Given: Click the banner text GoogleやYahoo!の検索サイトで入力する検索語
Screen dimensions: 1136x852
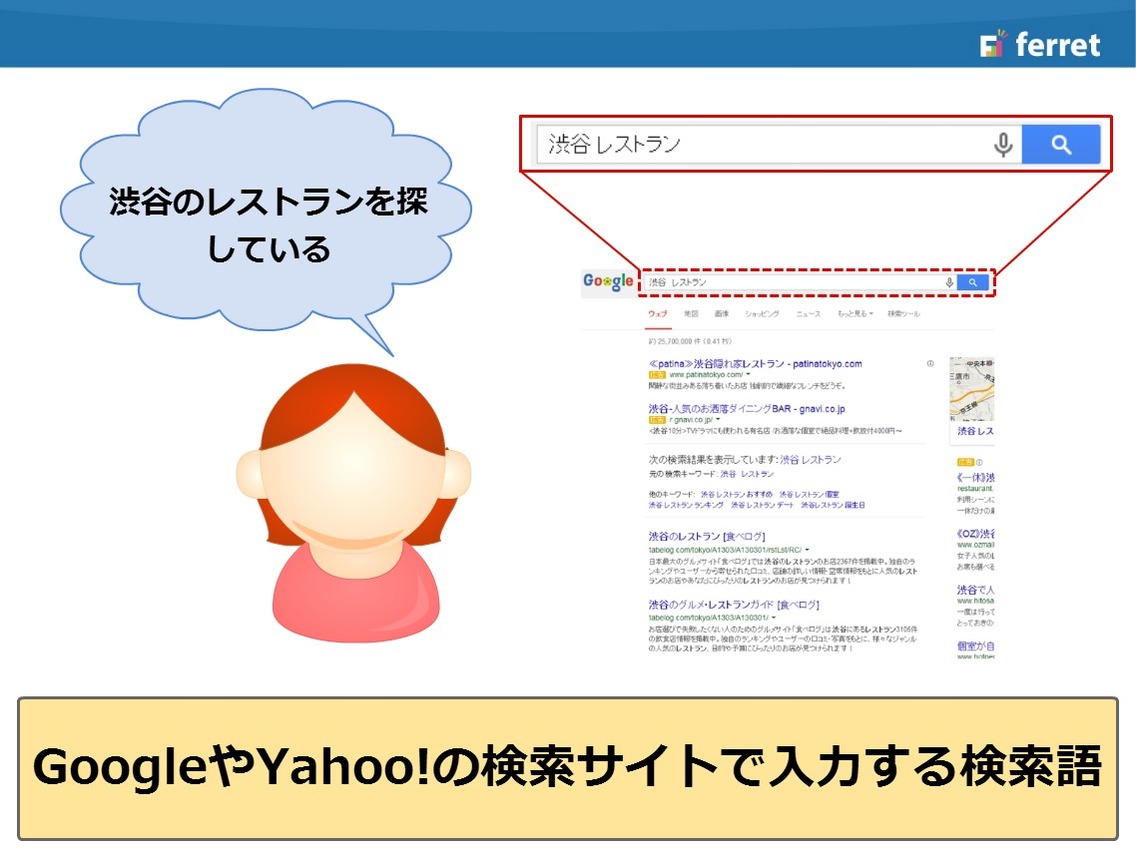Looking at the screenshot, I should 567,767.
